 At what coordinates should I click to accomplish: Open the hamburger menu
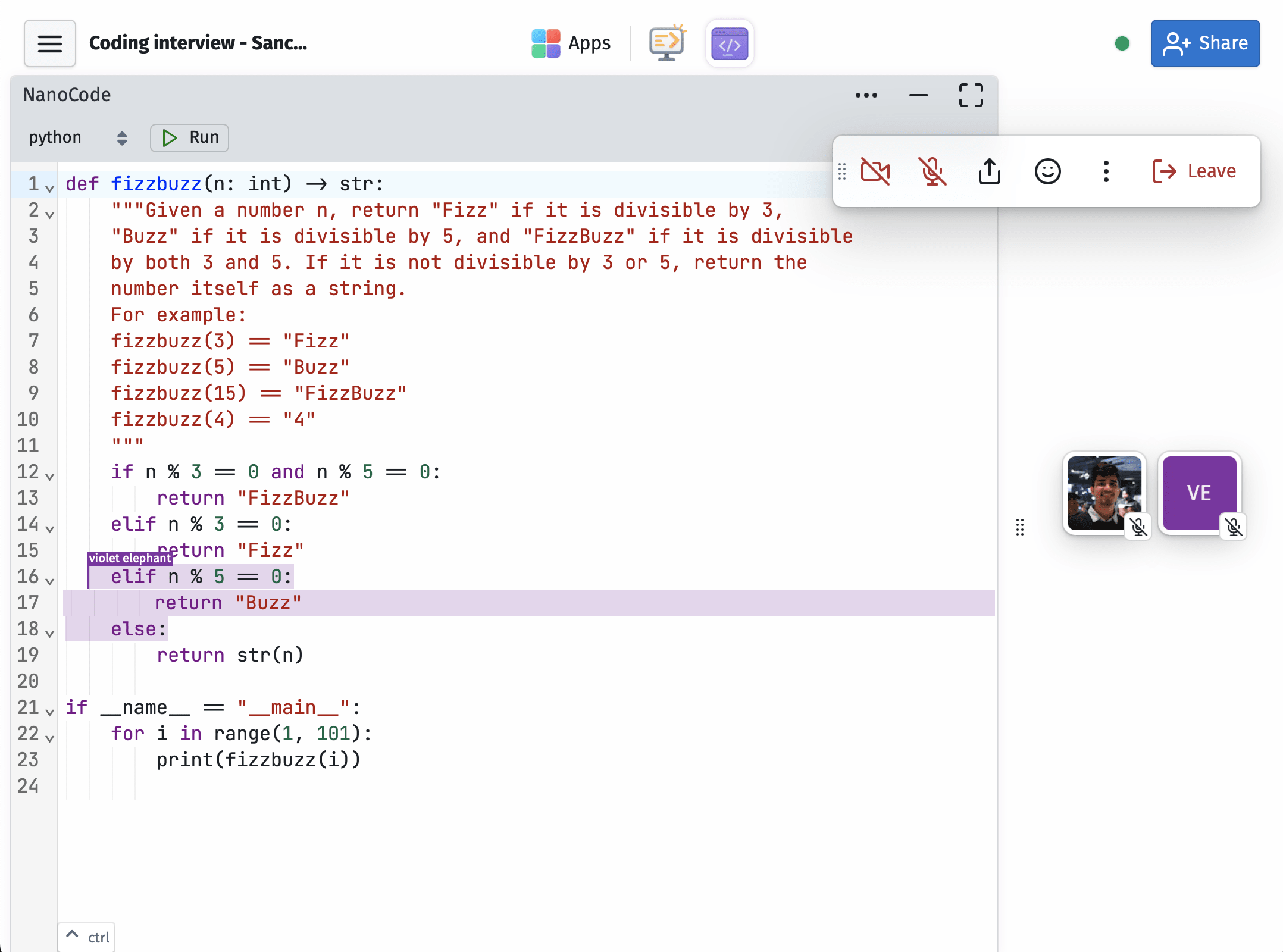point(49,43)
